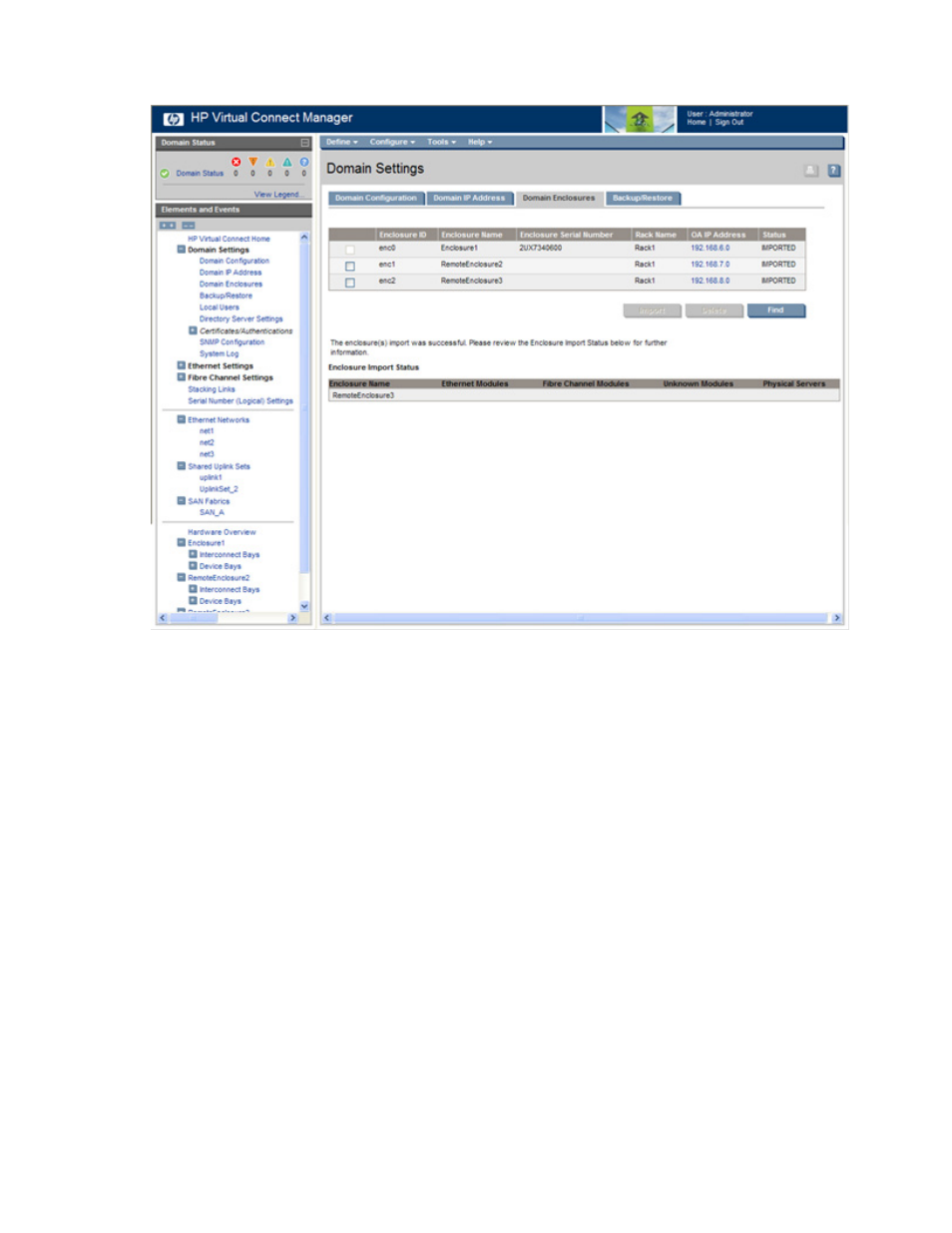The height and width of the screenshot is (1233, 952).
Task: Click the red critical status icon
Action: point(236,162)
